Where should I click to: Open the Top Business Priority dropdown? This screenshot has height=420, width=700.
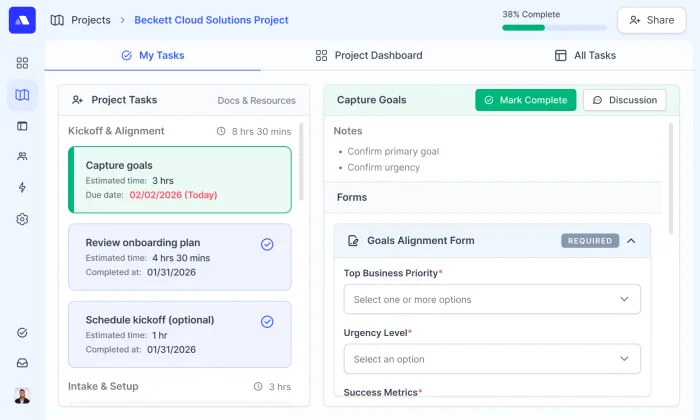[x=492, y=299]
